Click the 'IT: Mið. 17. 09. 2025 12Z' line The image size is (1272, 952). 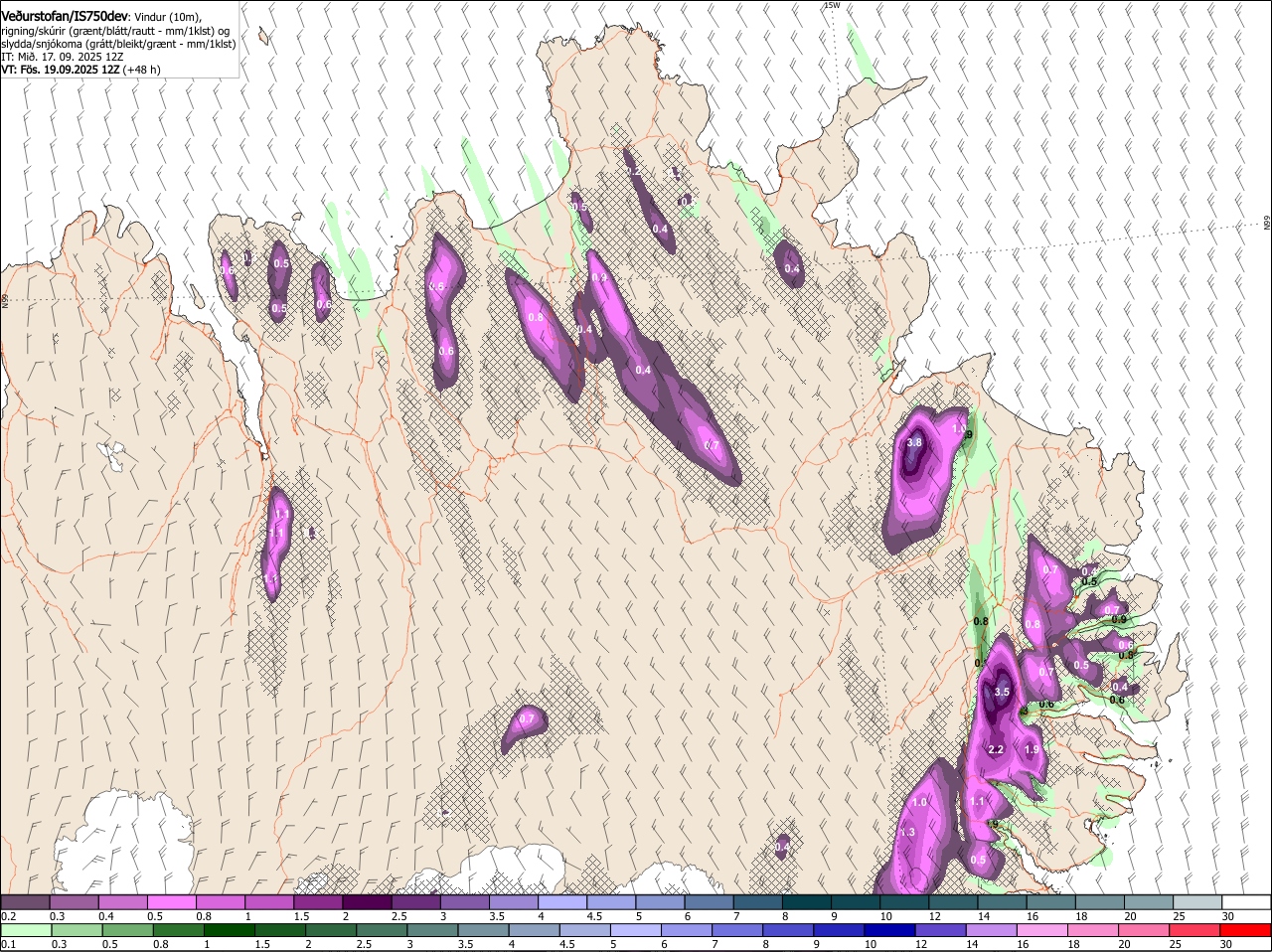pyautogui.click(x=63, y=57)
